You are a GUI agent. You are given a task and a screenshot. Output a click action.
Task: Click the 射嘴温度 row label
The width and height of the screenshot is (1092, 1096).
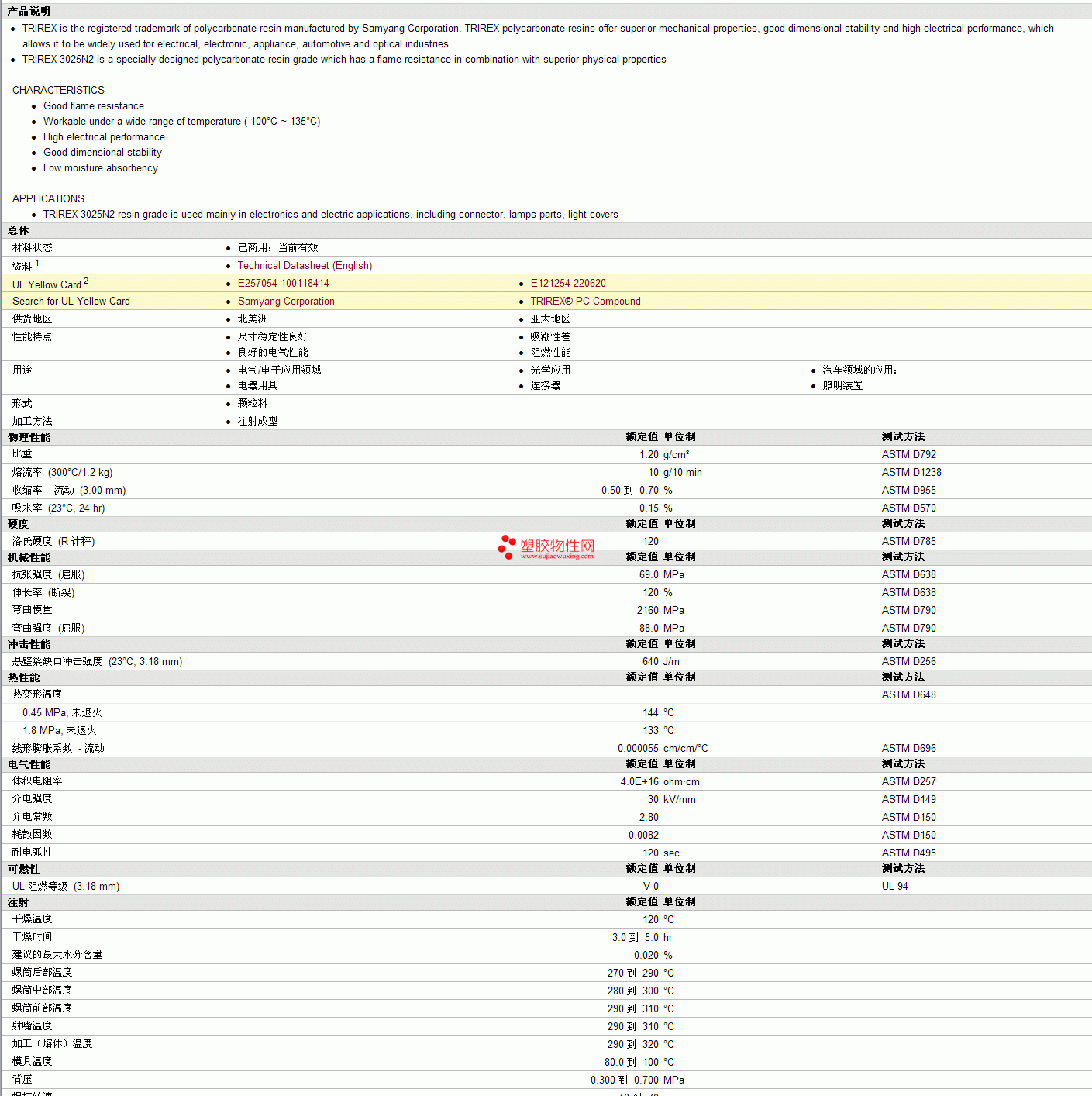pyautogui.click(x=33, y=1026)
